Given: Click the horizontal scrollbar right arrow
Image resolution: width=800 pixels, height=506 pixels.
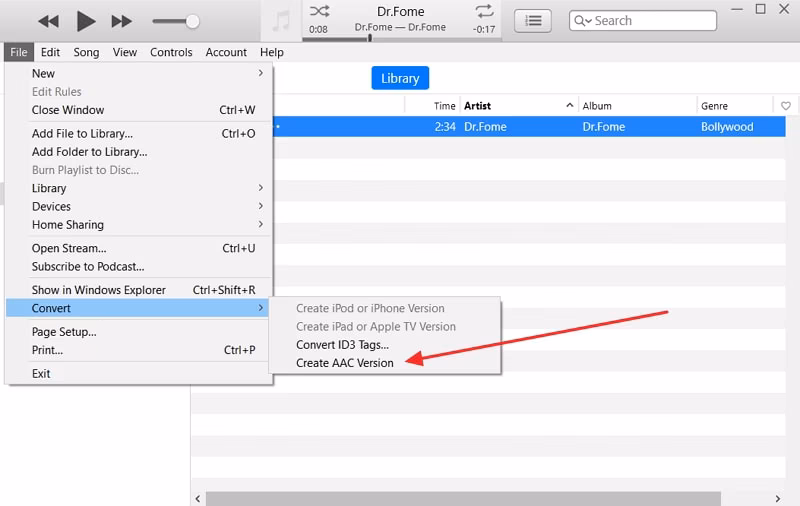Looking at the screenshot, I should coord(778,499).
